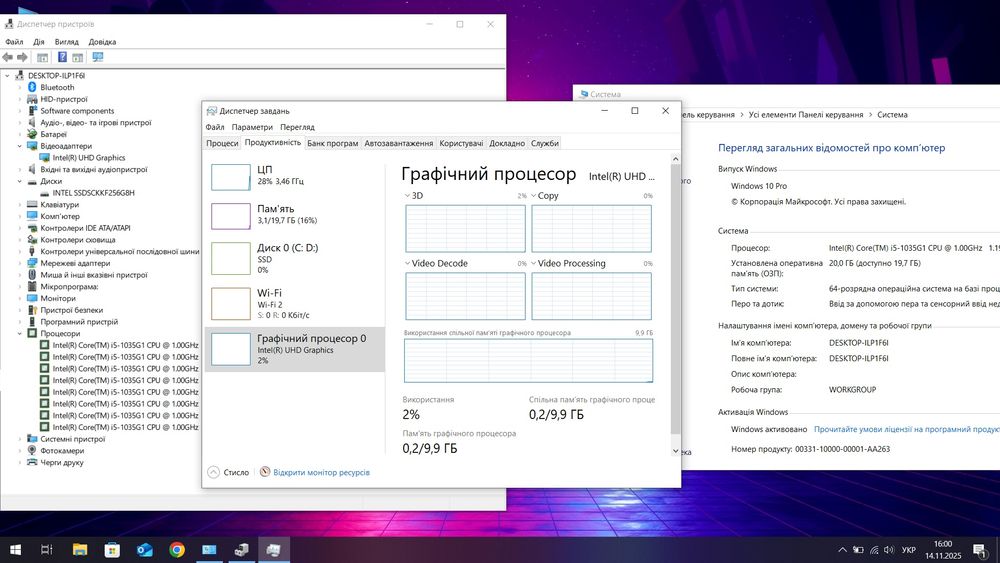
Task: Open Microsoft Store from the taskbar
Action: pyautogui.click(x=112, y=550)
